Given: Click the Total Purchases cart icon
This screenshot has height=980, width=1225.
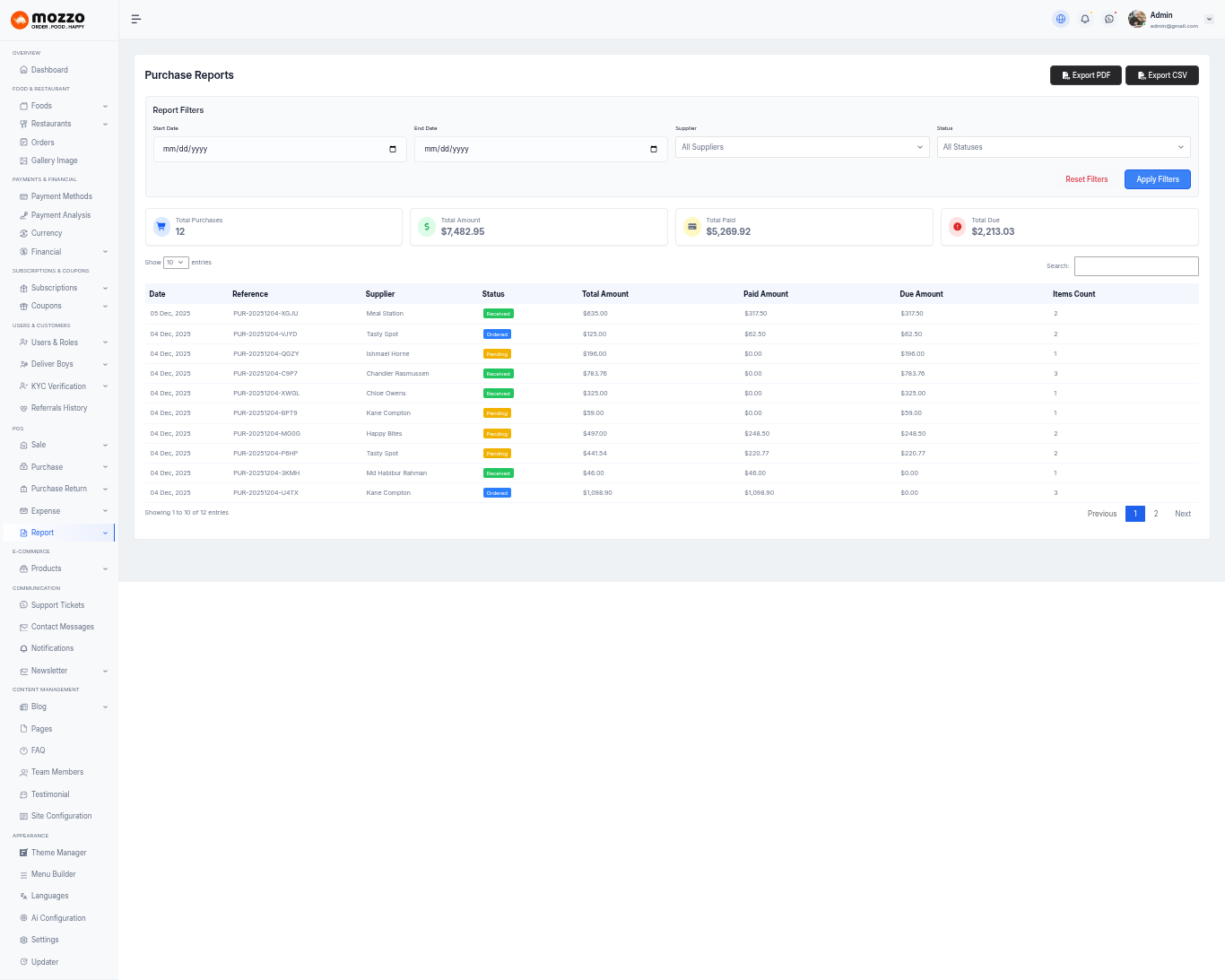Looking at the screenshot, I should (x=161, y=227).
